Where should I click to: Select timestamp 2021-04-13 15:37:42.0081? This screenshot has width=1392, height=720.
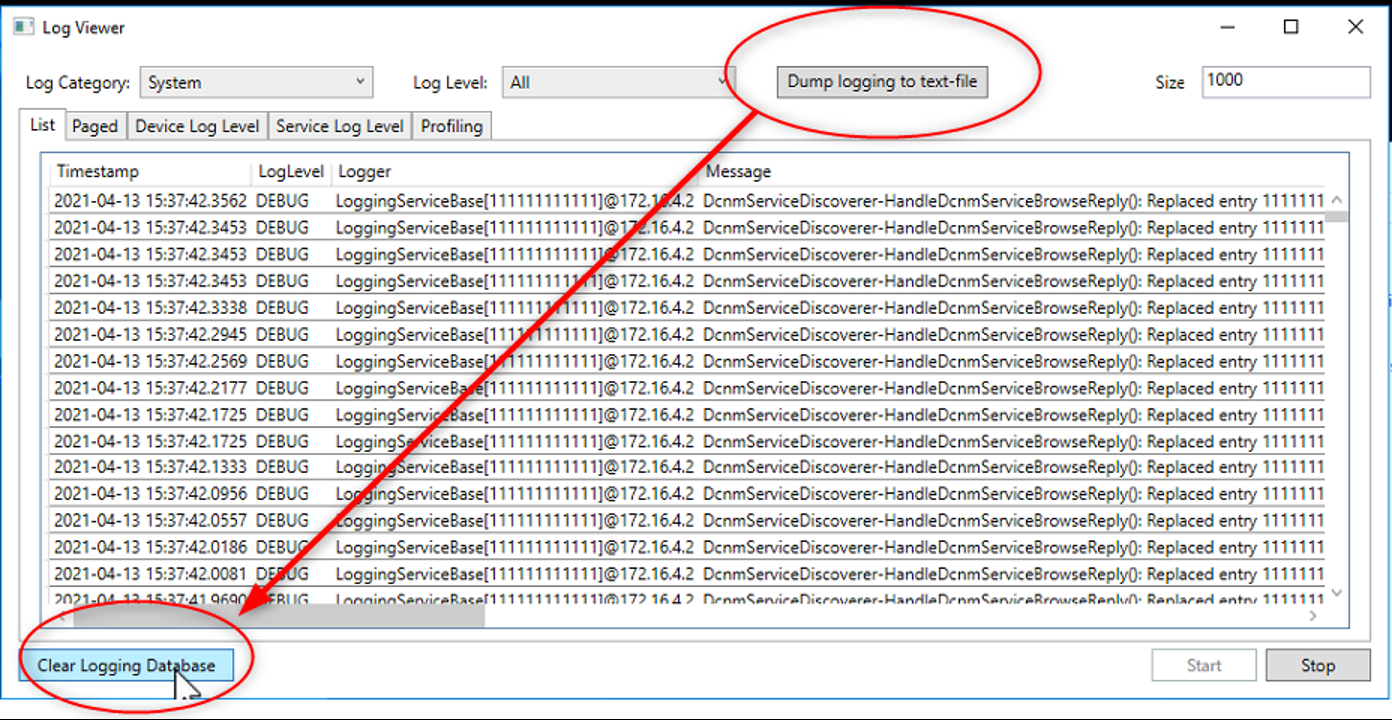(x=150, y=574)
